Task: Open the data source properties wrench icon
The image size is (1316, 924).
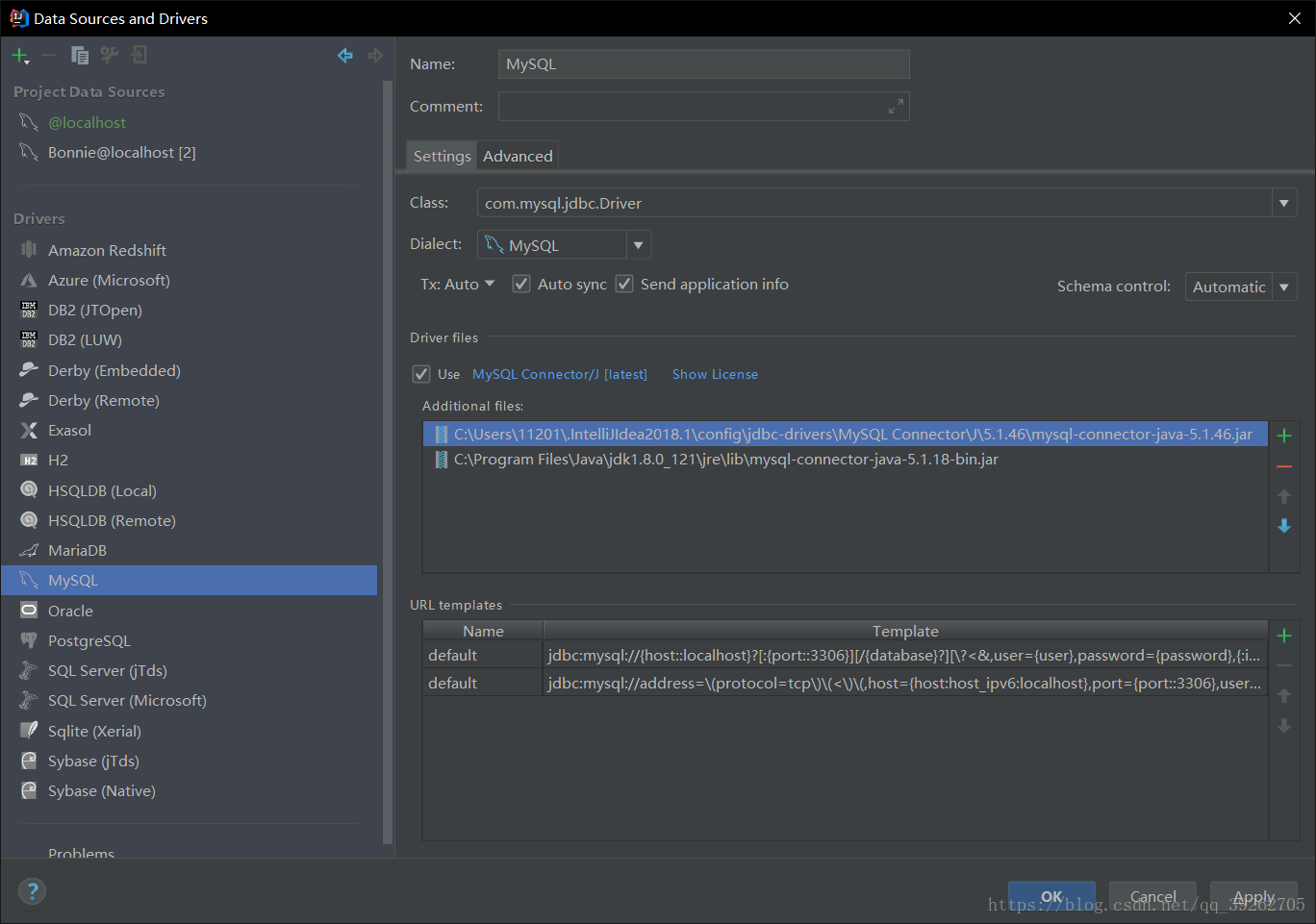Action: tap(110, 56)
